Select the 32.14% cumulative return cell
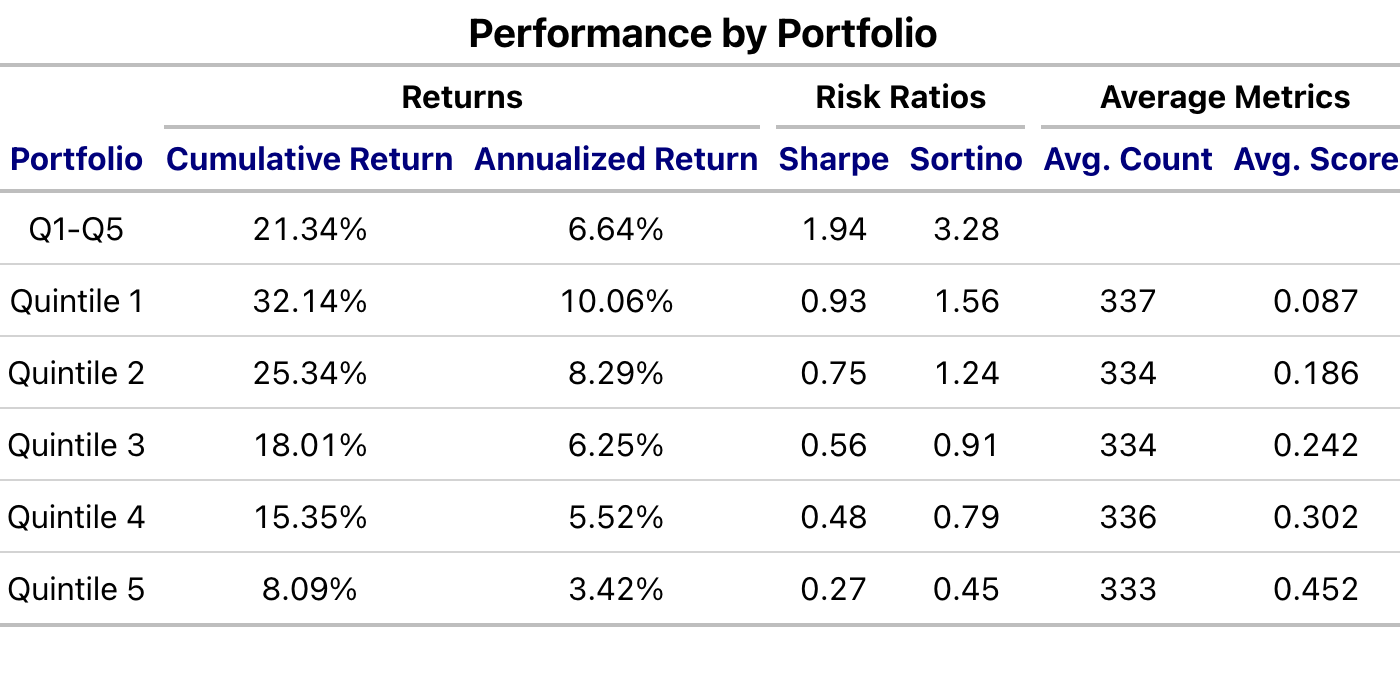Viewport: 1400px width, 700px height. coord(309,301)
